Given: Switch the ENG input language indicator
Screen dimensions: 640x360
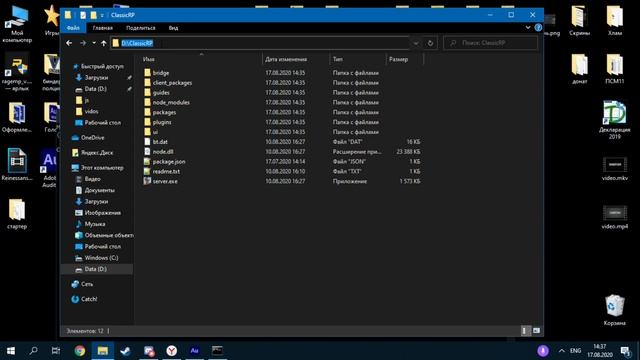Looking at the screenshot, I should [575, 351].
